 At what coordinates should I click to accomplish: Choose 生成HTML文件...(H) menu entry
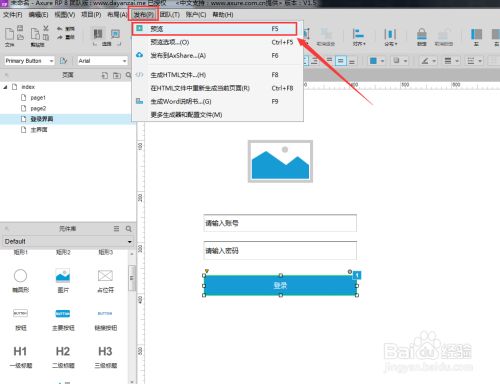click(x=218, y=75)
